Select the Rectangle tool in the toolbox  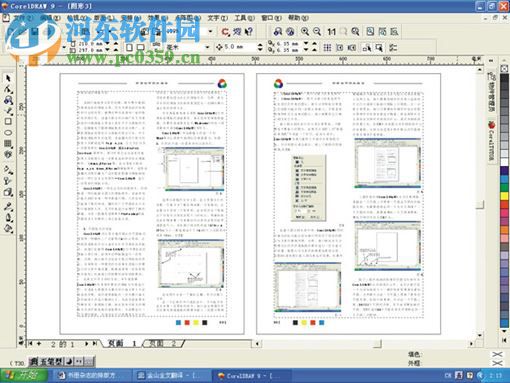pyautogui.click(x=8, y=122)
